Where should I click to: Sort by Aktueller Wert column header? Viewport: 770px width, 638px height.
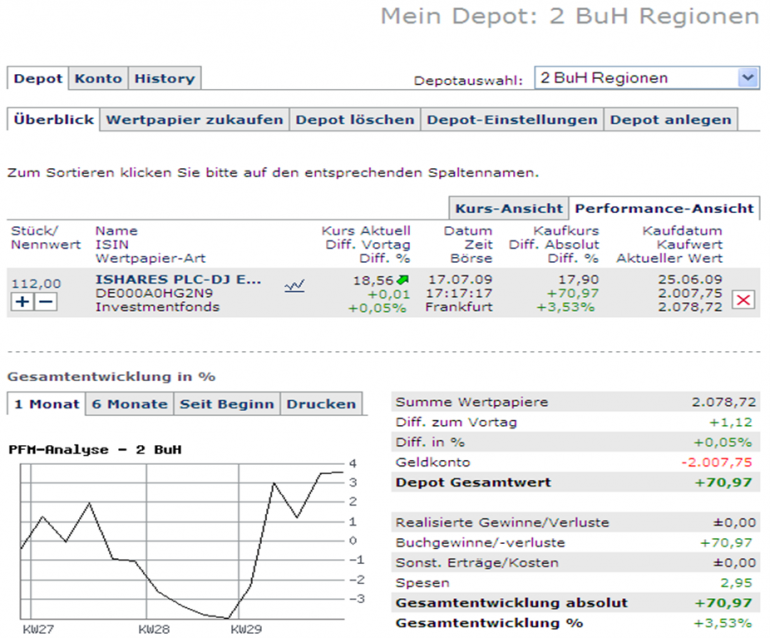pyautogui.click(x=669, y=258)
